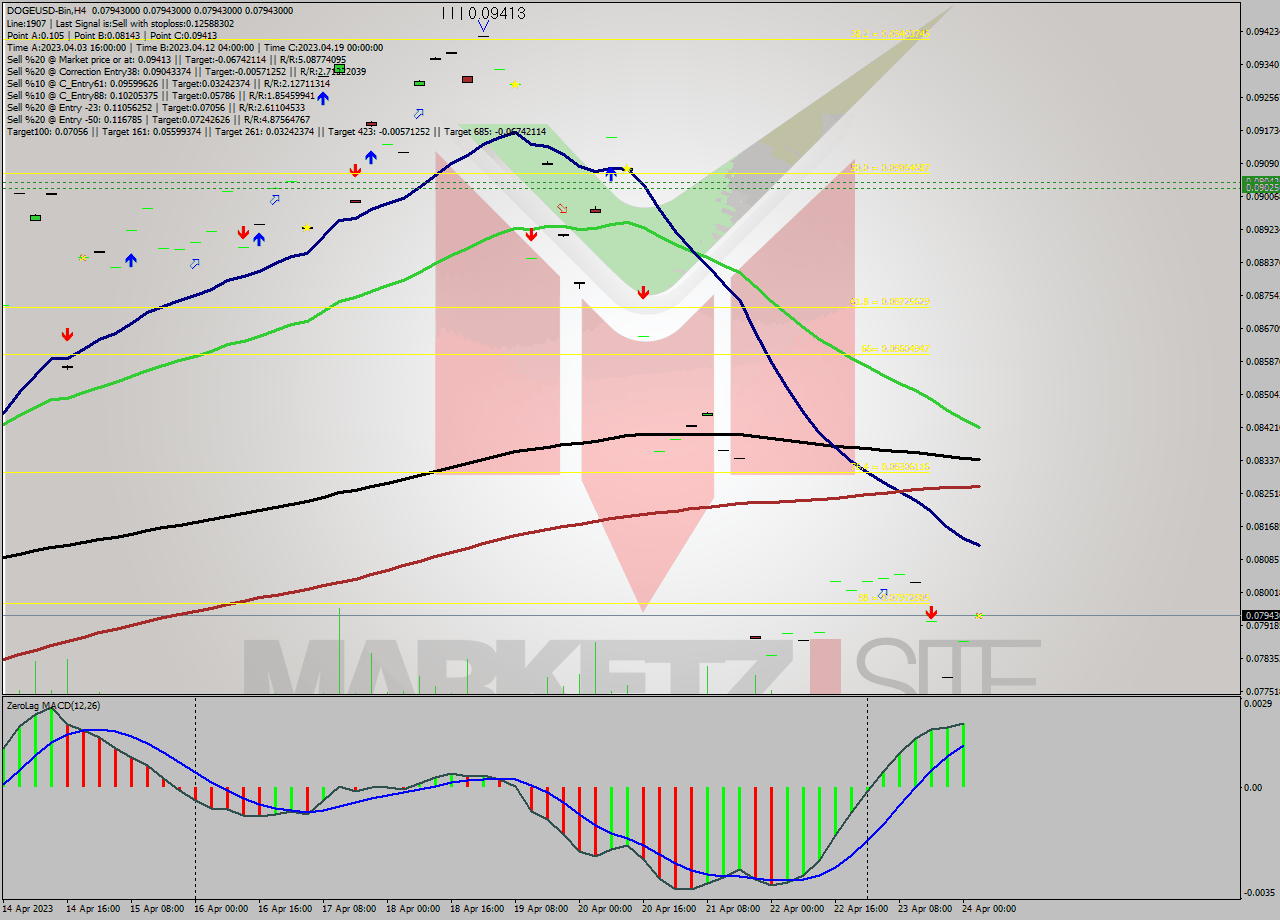The width and height of the screenshot is (1280, 920).
Task: Select the 50.0 Fibonacci level label
Action: (891, 167)
